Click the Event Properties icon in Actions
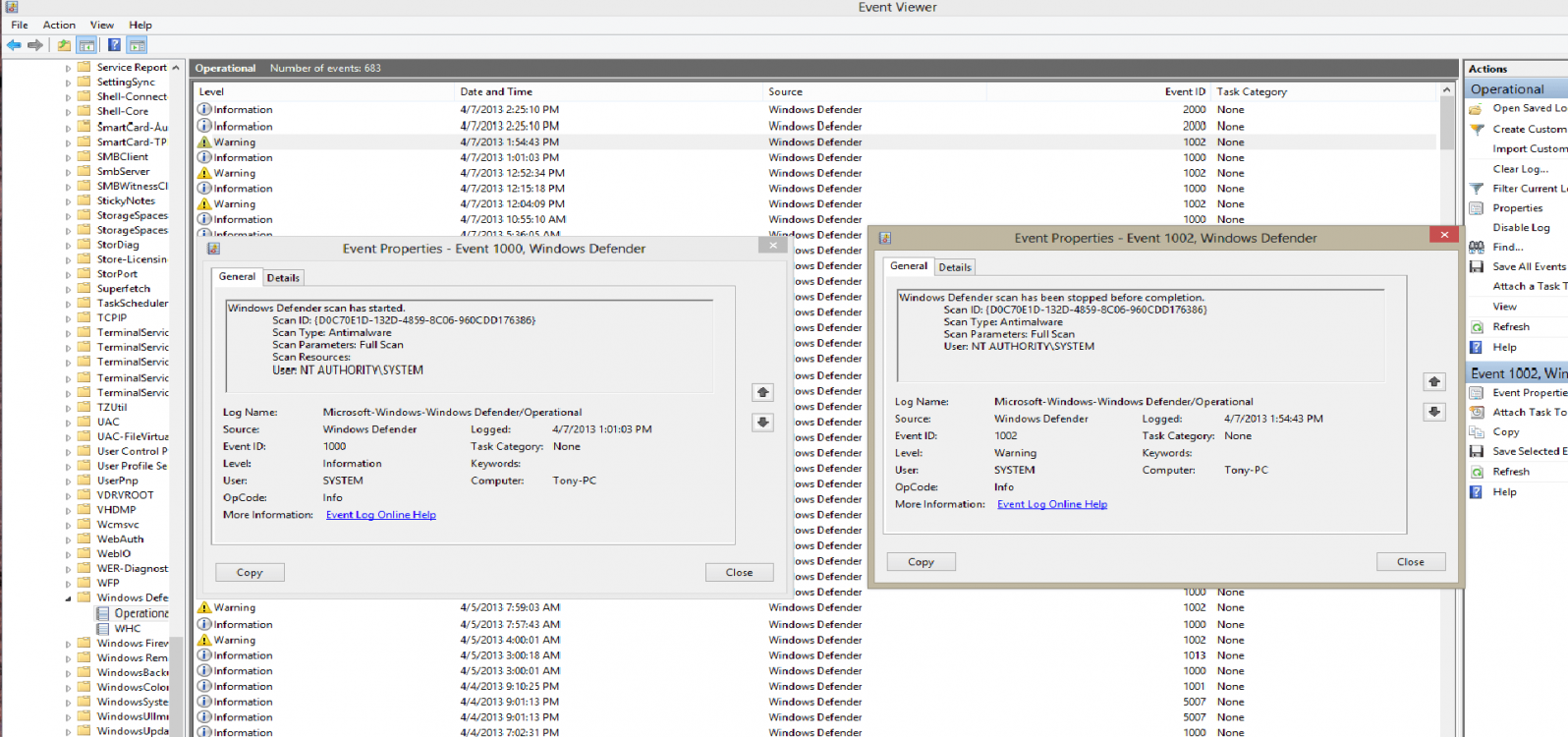This screenshot has height=737, width=1568. 1476,393
